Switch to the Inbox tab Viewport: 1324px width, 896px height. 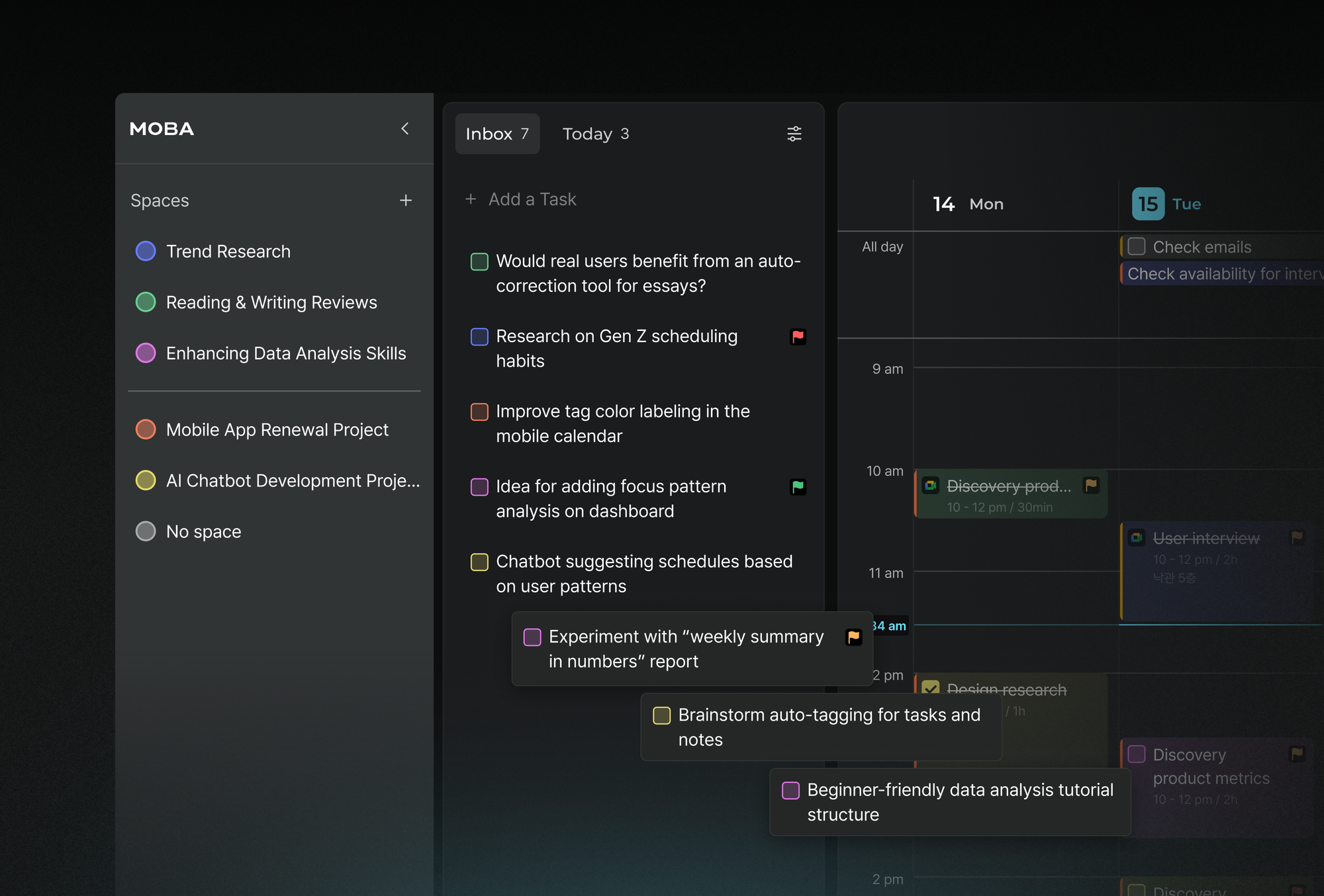[x=497, y=134]
